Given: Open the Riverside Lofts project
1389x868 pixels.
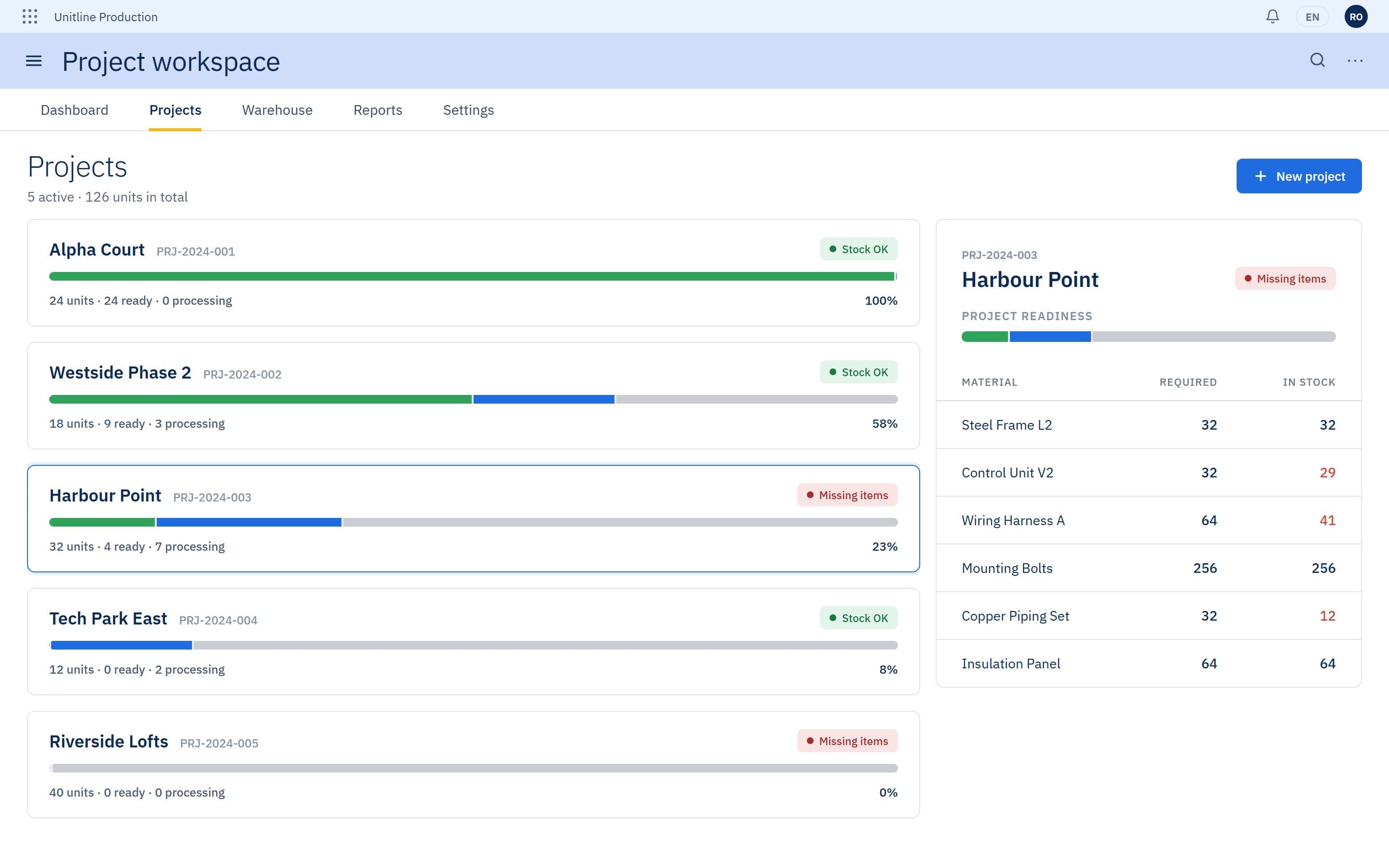Looking at the screenshot, I should click(x=474, y=765).
